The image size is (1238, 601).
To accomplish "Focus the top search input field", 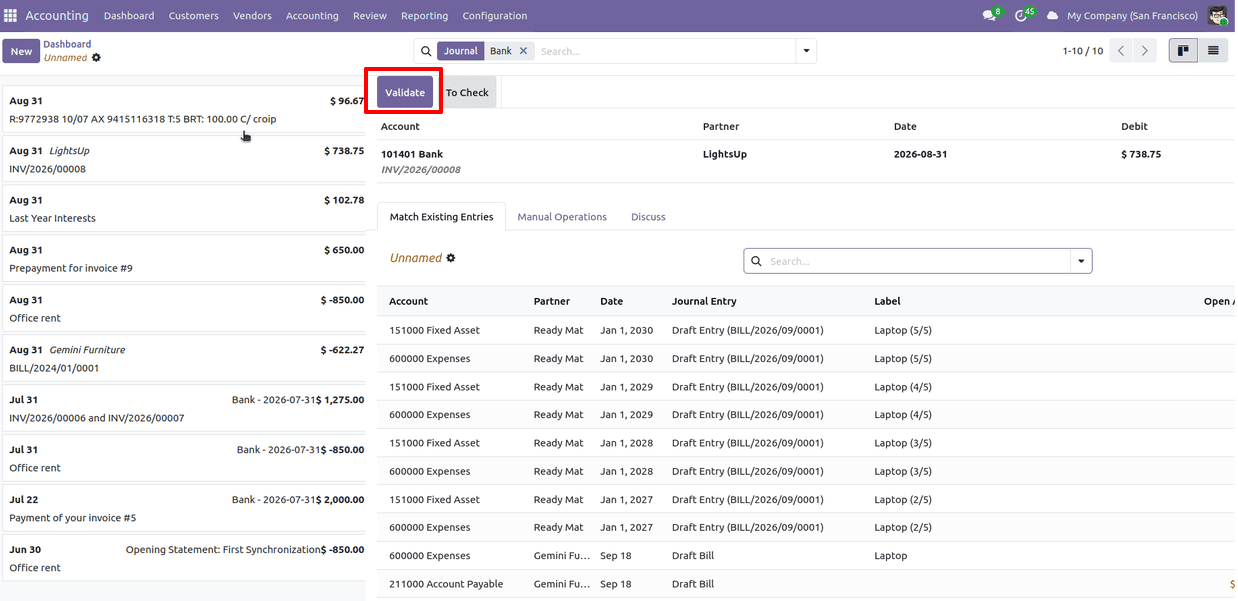I will coord(665,51).
